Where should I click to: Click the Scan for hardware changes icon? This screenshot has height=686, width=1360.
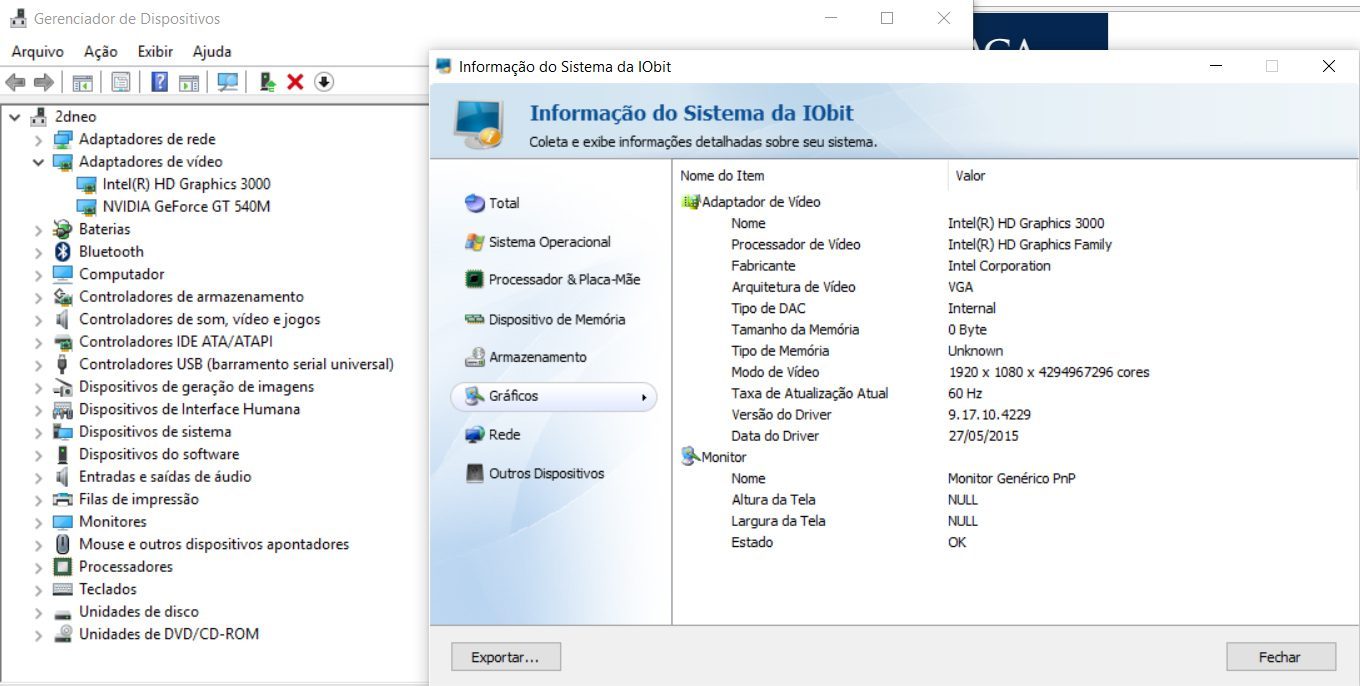coord(228,82)
